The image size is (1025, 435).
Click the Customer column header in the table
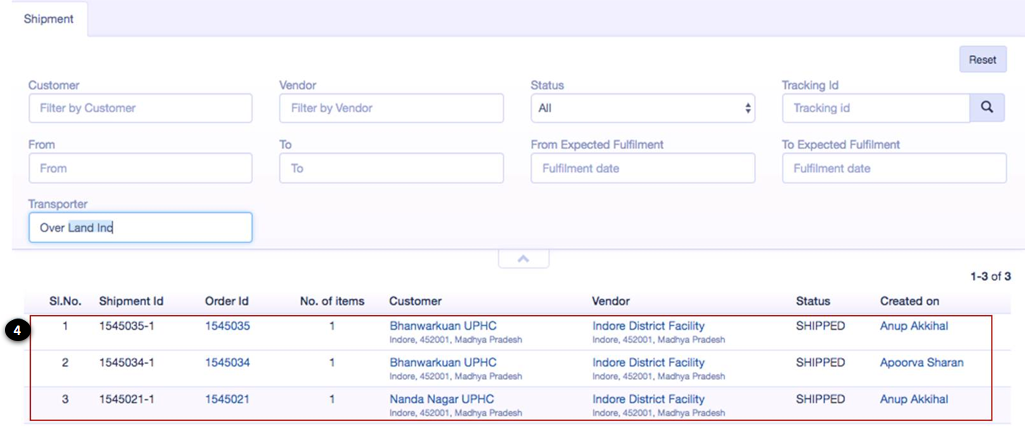(415, 302)
